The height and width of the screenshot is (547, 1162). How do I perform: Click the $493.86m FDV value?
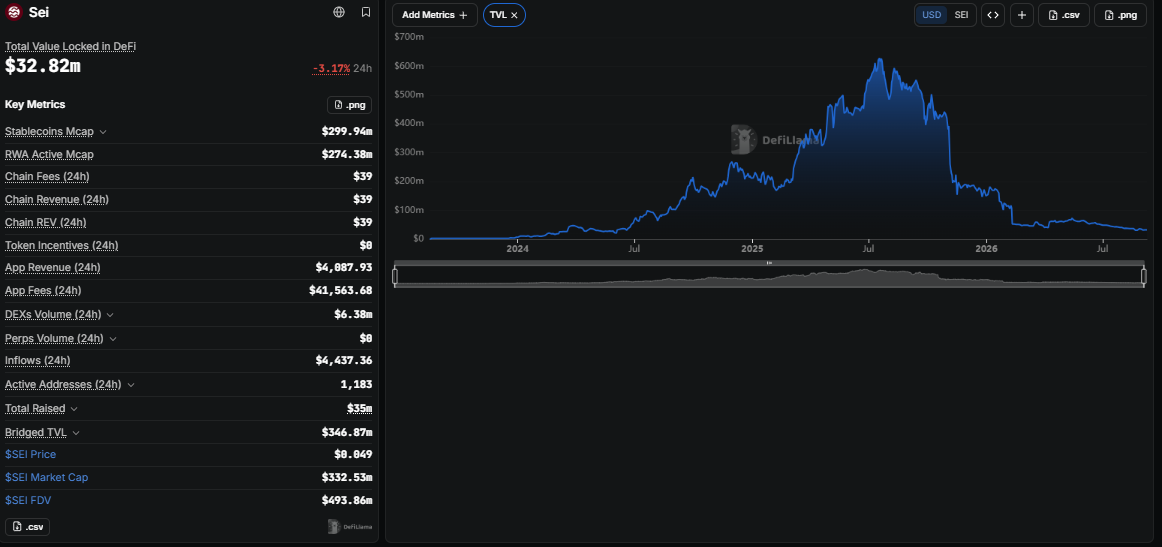click(347, 500)
